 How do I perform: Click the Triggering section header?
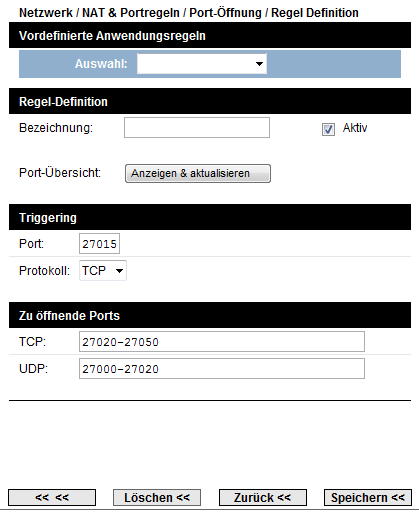pyautogui.click(x=210, y=217)
